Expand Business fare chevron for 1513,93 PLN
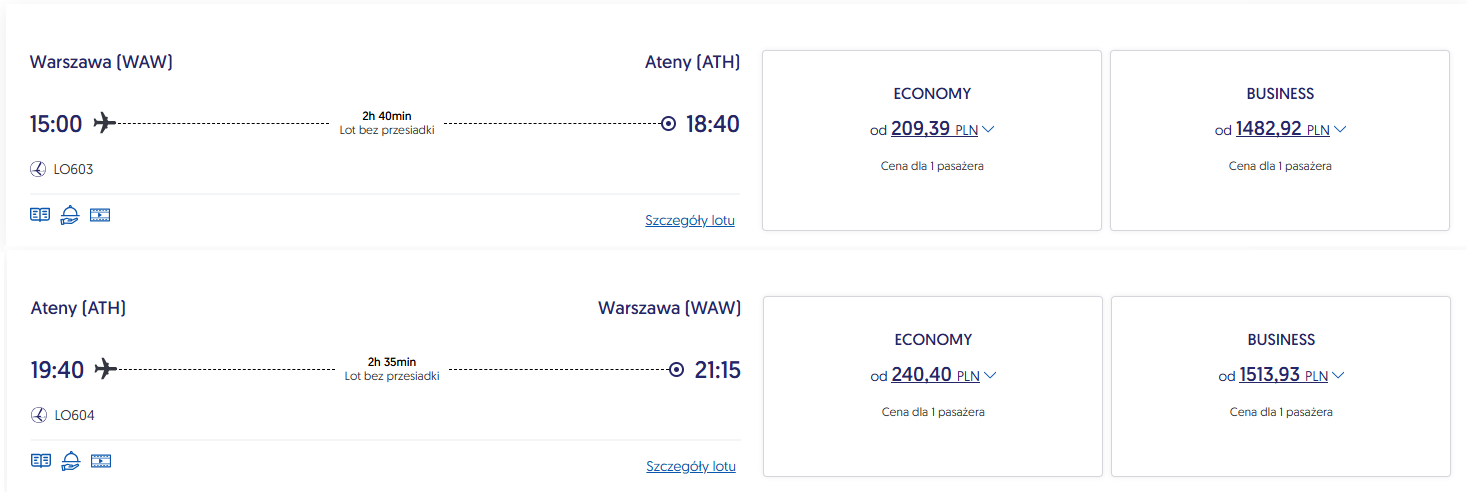The height and width of the screenshot is (492, 1467). click(x=1338, y=375)
